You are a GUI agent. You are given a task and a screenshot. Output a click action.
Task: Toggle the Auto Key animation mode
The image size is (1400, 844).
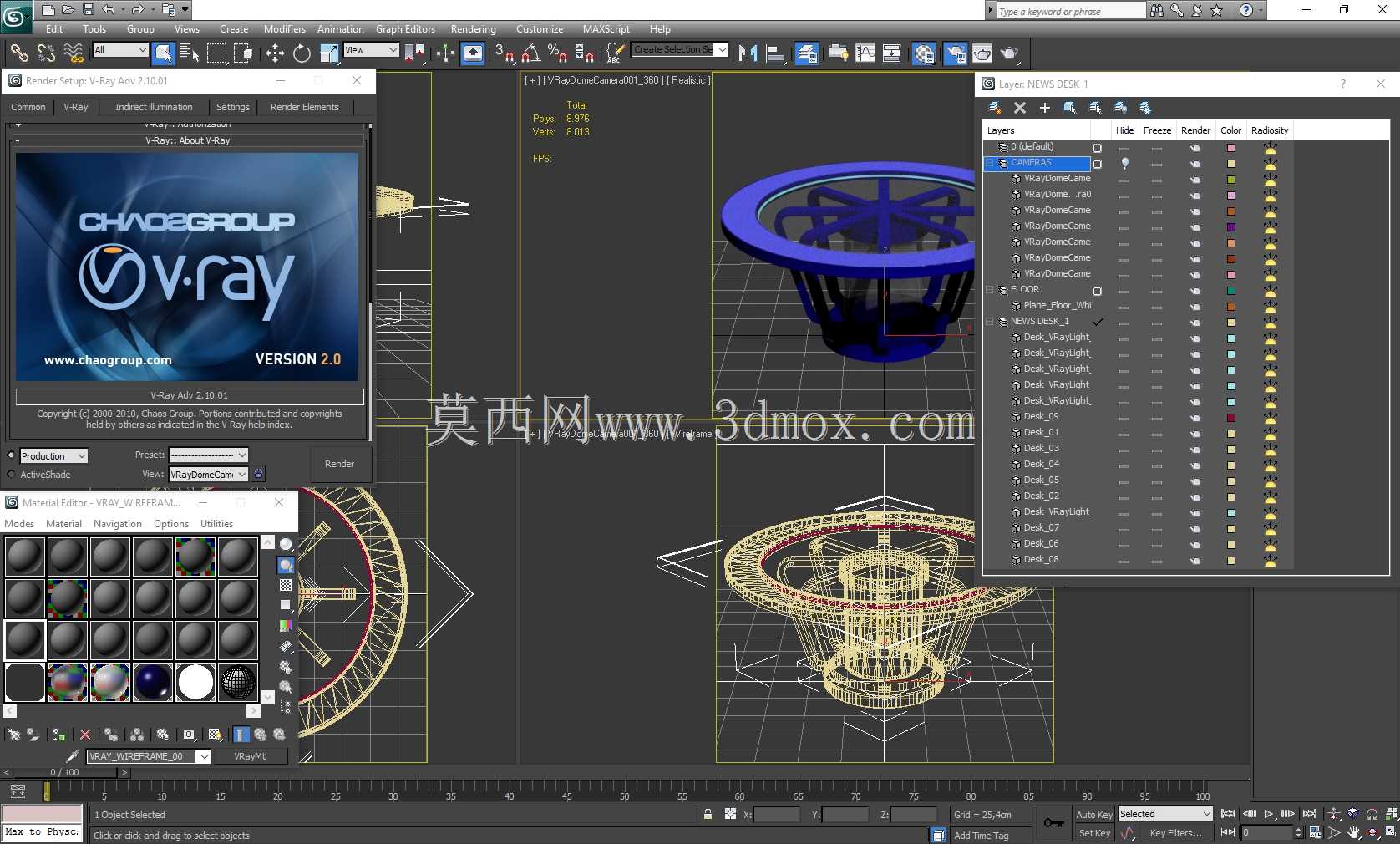pyautogui.click(x=1094, y=814)
